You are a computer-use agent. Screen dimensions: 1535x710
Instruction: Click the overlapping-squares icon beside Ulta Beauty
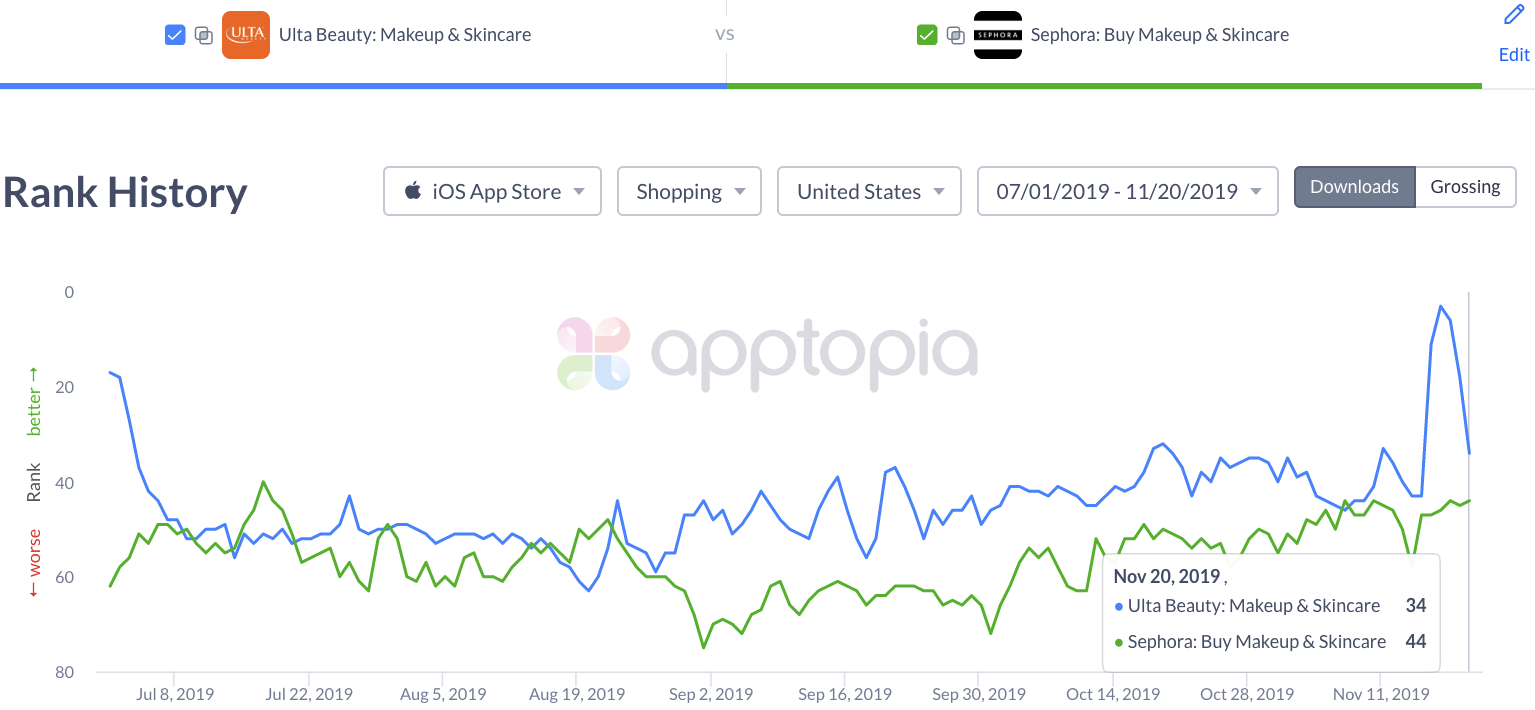[x=204, y=35]
